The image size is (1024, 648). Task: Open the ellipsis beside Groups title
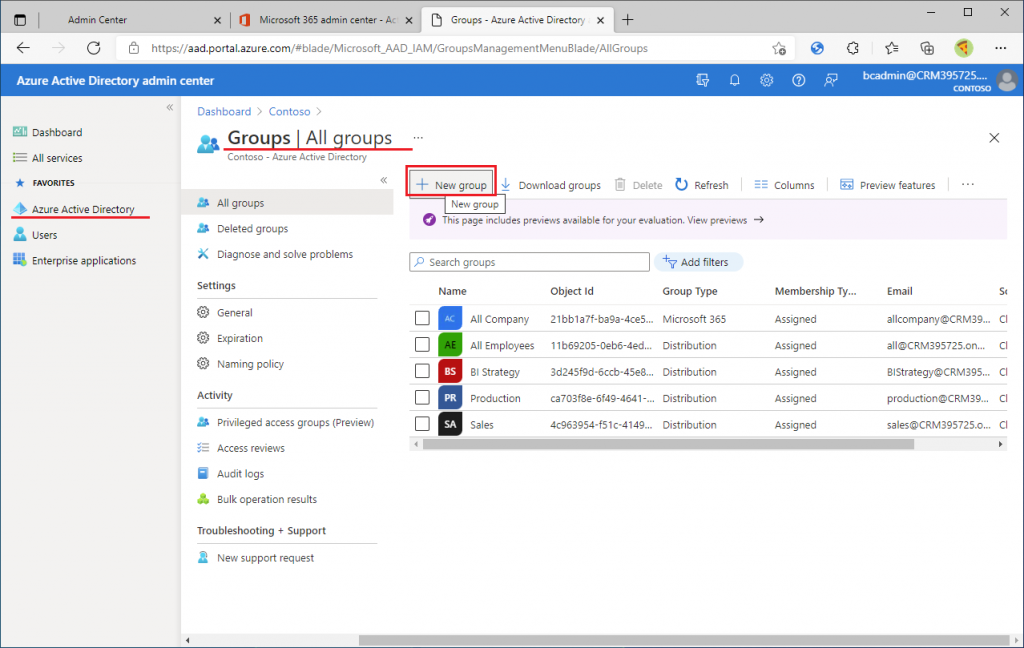pyautogui.click(x=418, y=138)
